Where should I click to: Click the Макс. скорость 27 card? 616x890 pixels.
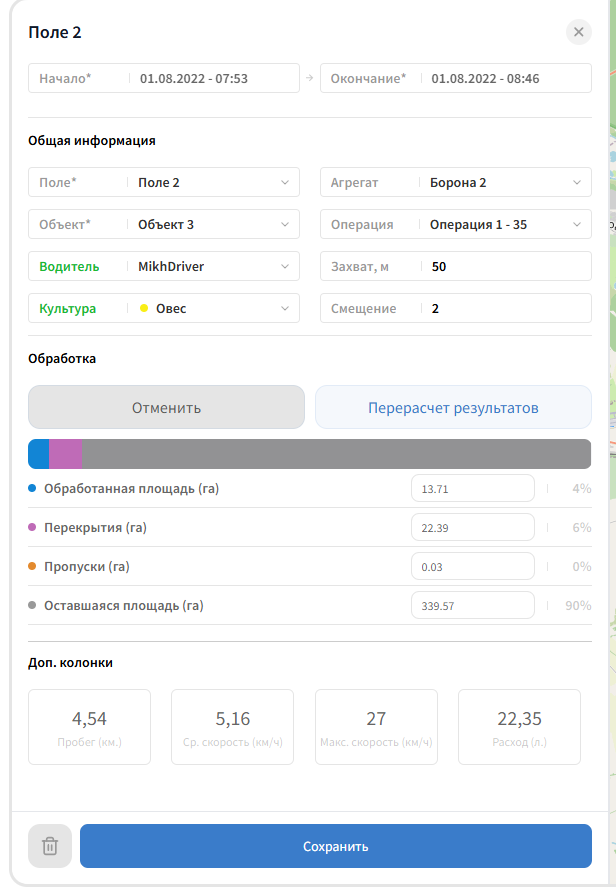(376, 727)
